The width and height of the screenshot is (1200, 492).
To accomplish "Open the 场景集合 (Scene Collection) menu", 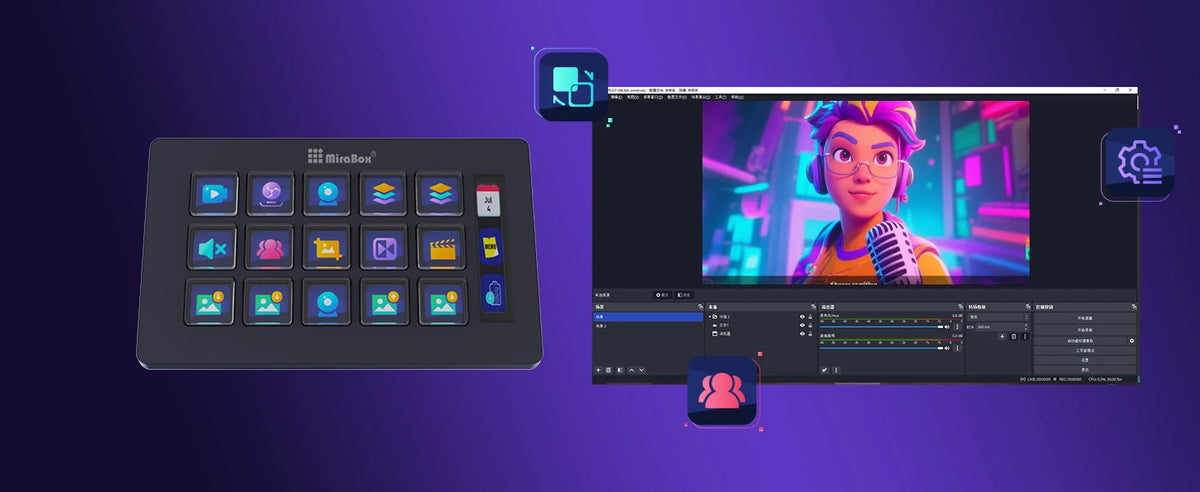I will pyautogui.click(x=701, y=97).
